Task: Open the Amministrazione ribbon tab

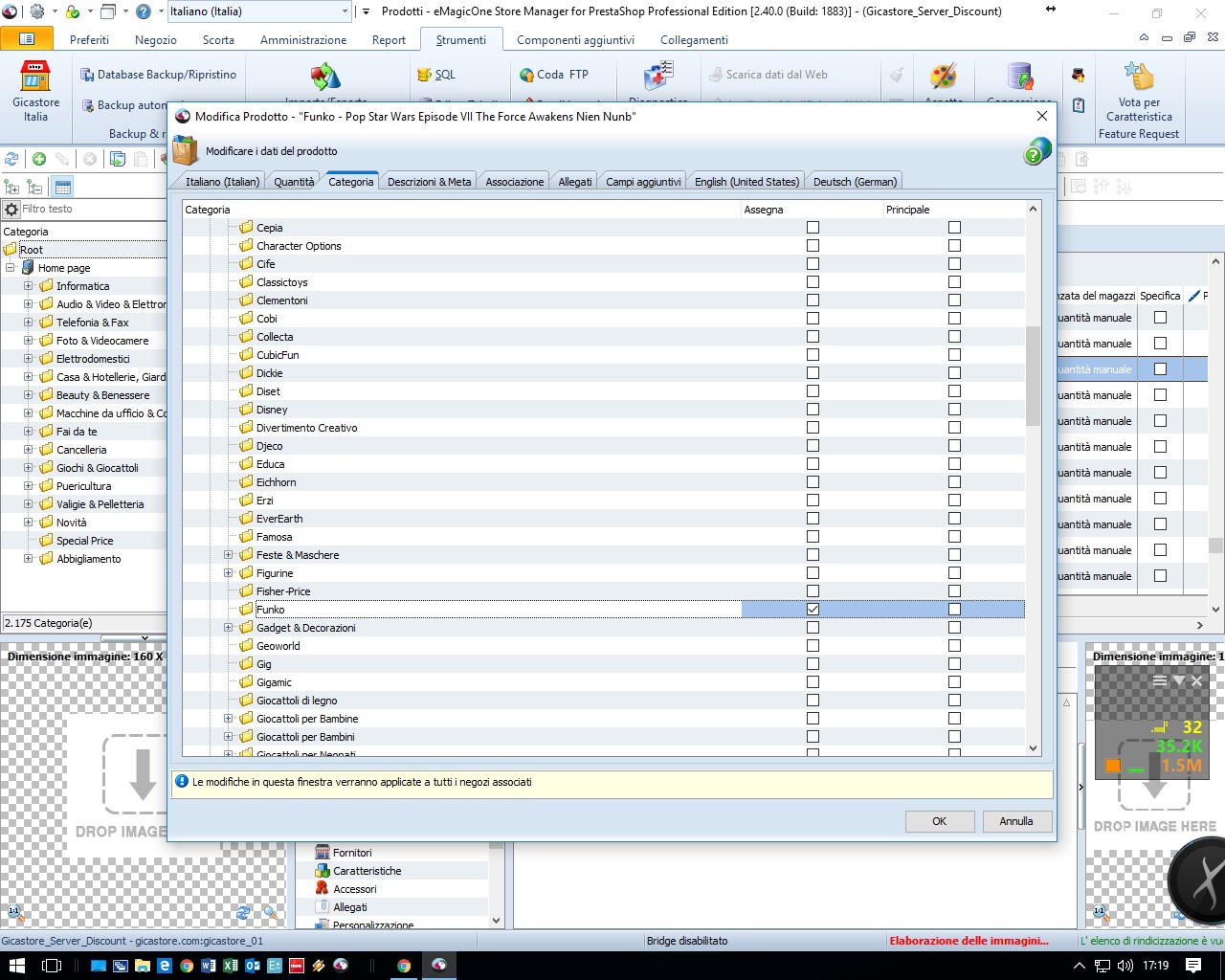Action: pos(303,40)
